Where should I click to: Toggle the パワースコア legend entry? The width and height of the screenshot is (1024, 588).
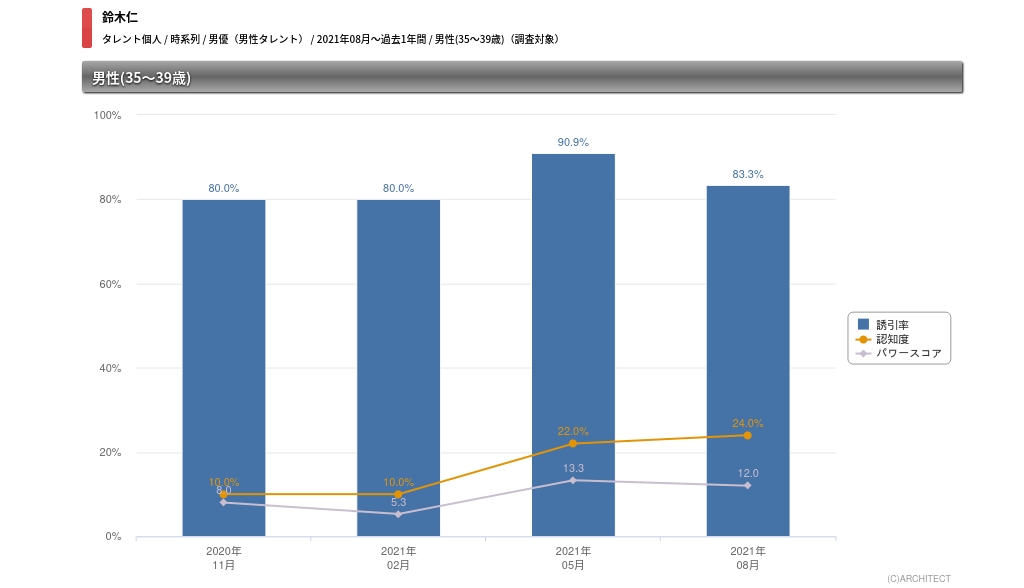coord(907,353)
